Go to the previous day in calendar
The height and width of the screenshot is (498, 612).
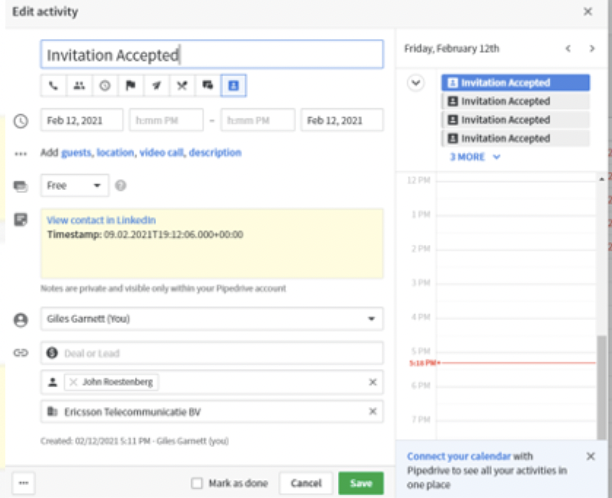click(568, 48)
